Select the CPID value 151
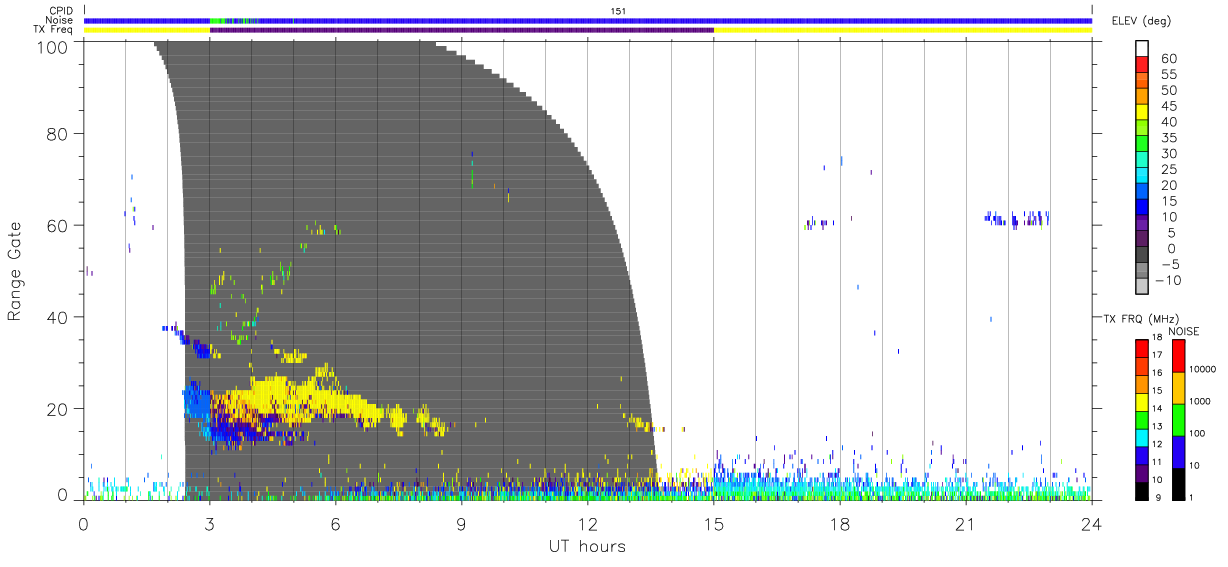Image resolution: width=1228 pixels, height=567 pixels. pos(617,11)
